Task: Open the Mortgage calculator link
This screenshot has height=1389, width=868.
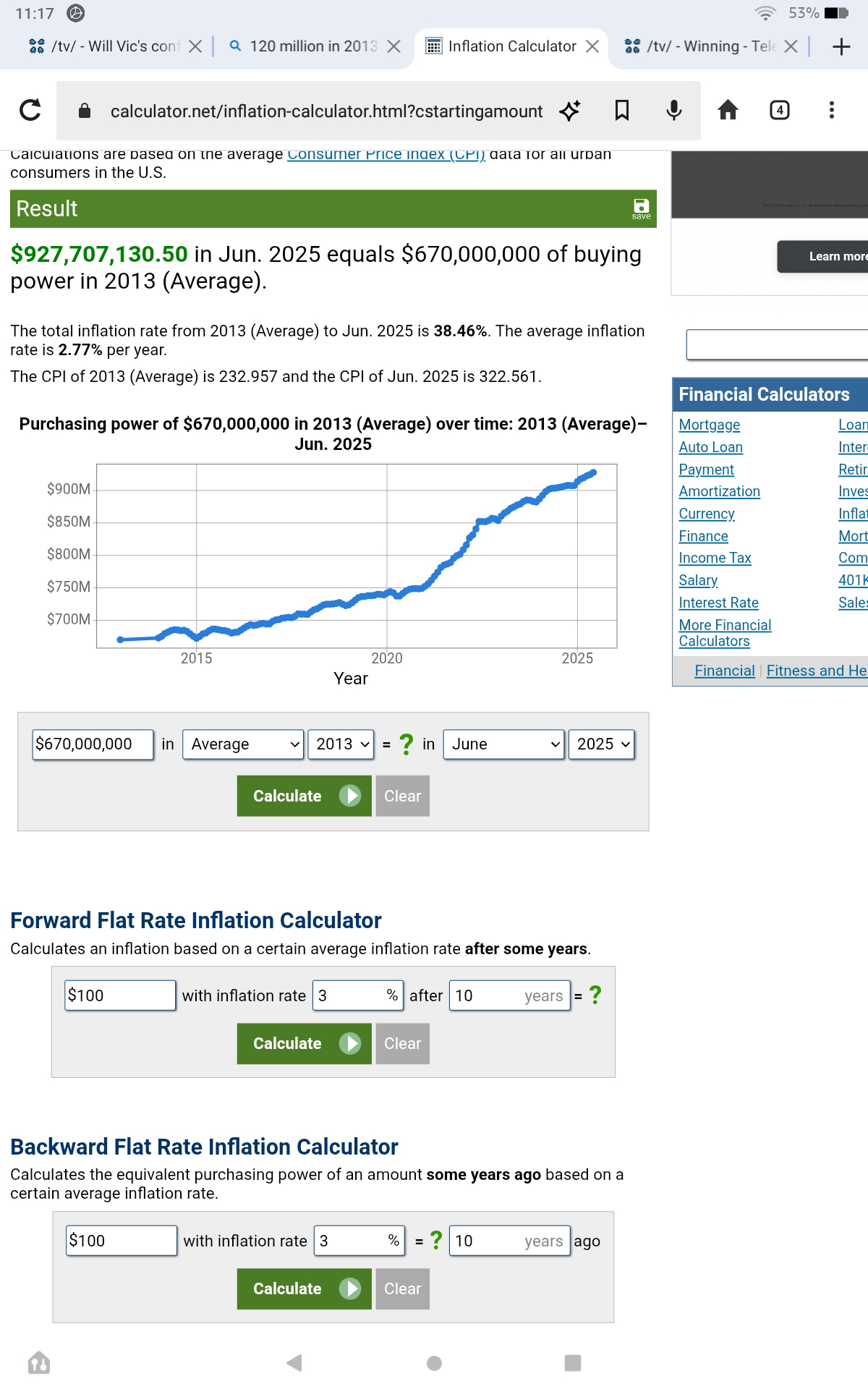Action: (x=710, y=425)
